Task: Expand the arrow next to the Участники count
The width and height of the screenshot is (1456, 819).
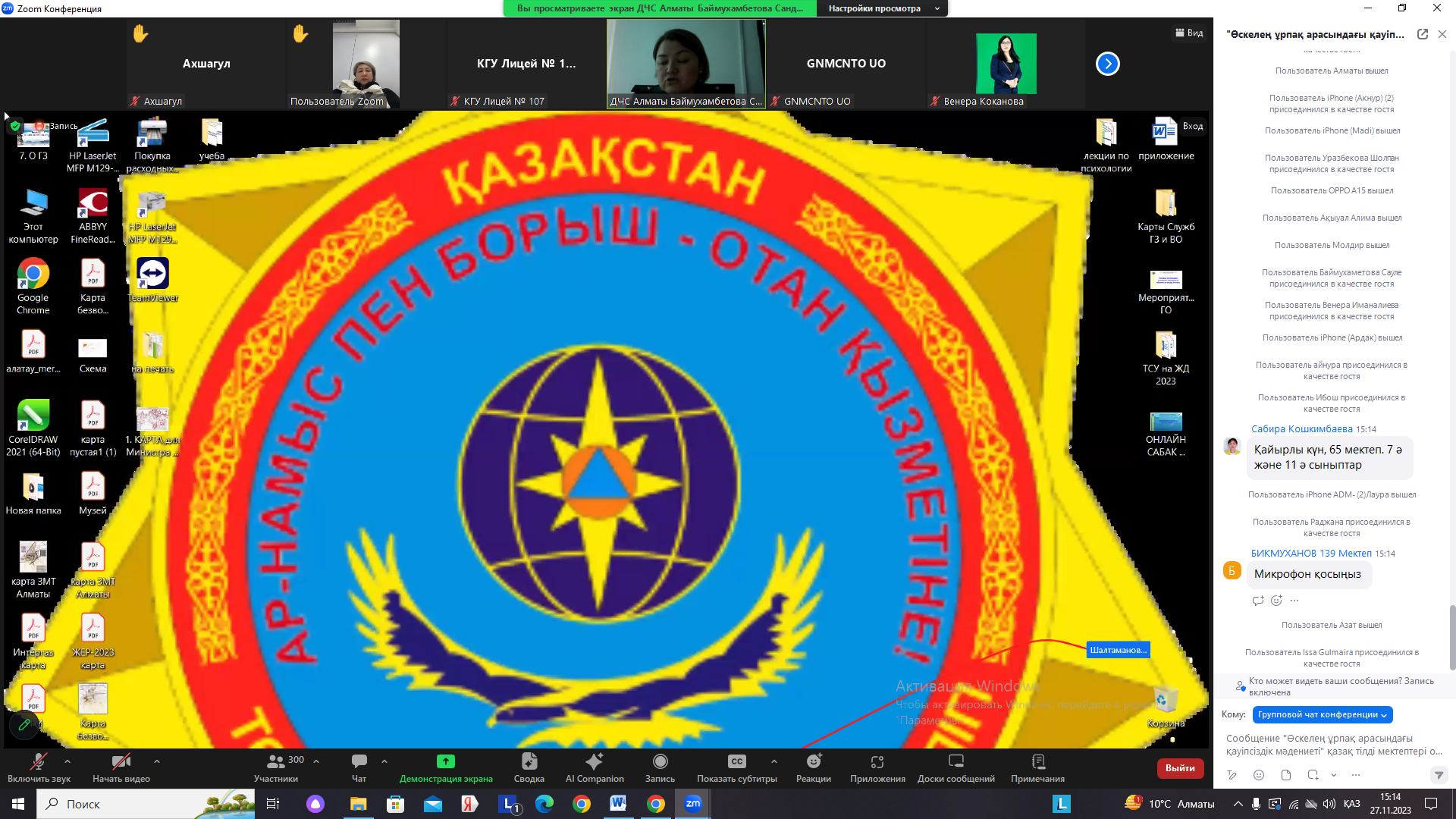Action: click(316, 761)
